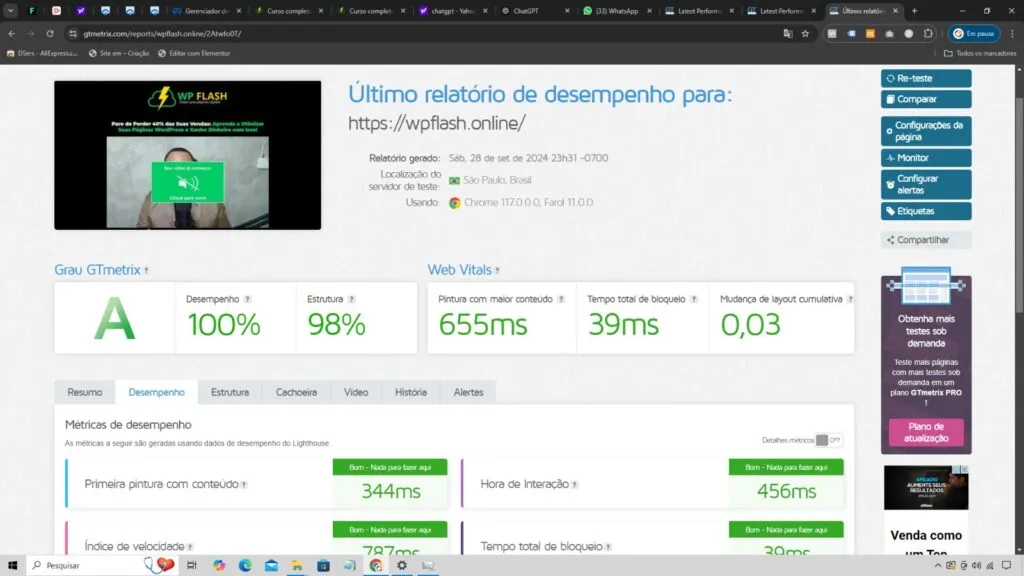Click the Grau GTmetrix help icon
The width and height of the screenshot is (1024, 576).
point(146,270)
